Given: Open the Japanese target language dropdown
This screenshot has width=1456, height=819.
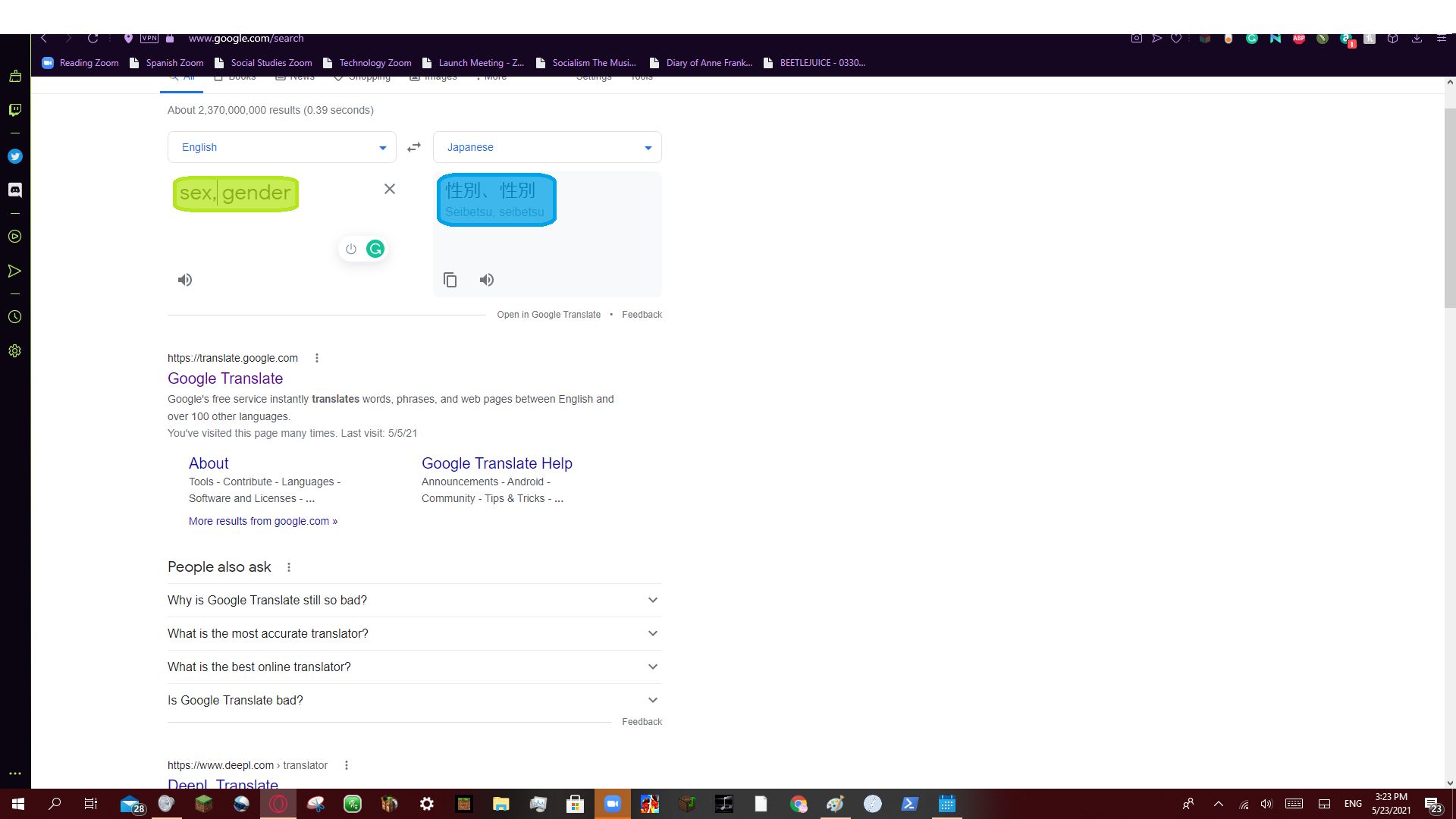Looking at the screenshot, I should tap(547, 147).
